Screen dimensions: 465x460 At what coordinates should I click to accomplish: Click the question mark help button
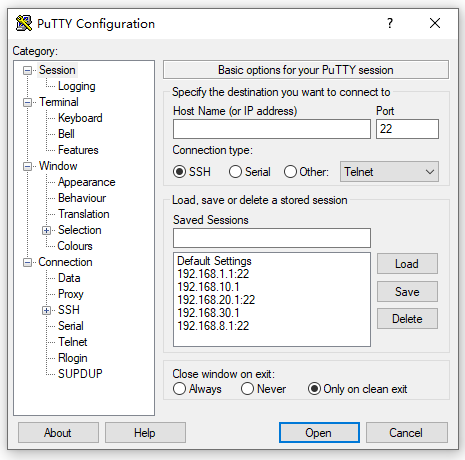tap(390, 23)
